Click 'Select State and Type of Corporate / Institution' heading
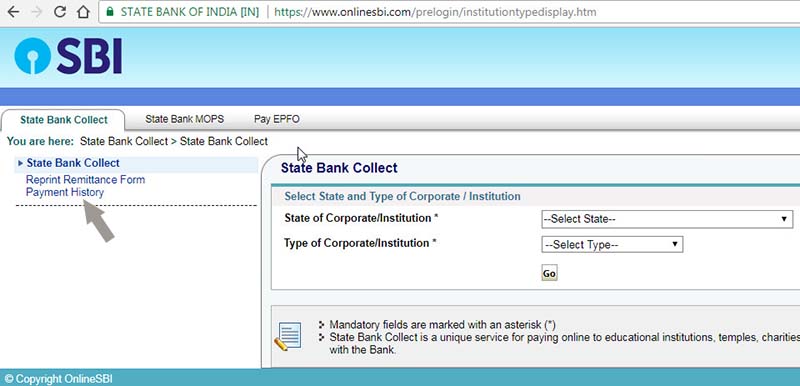The image size is (800, 386). tap(403, 196)
